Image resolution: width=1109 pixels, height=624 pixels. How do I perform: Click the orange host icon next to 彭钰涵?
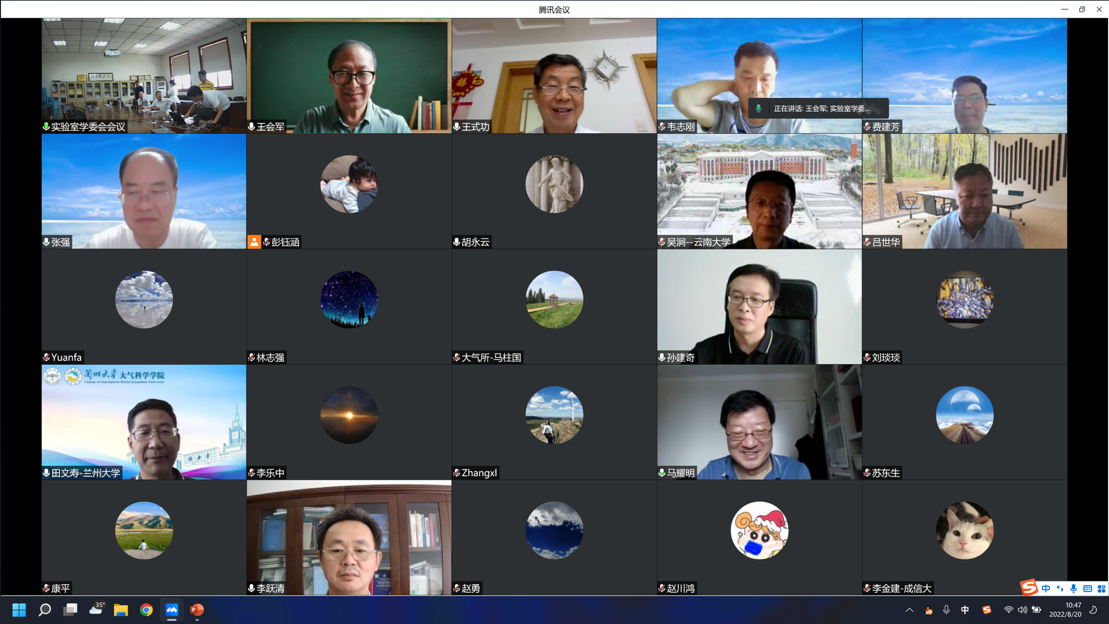coord(254,242)
